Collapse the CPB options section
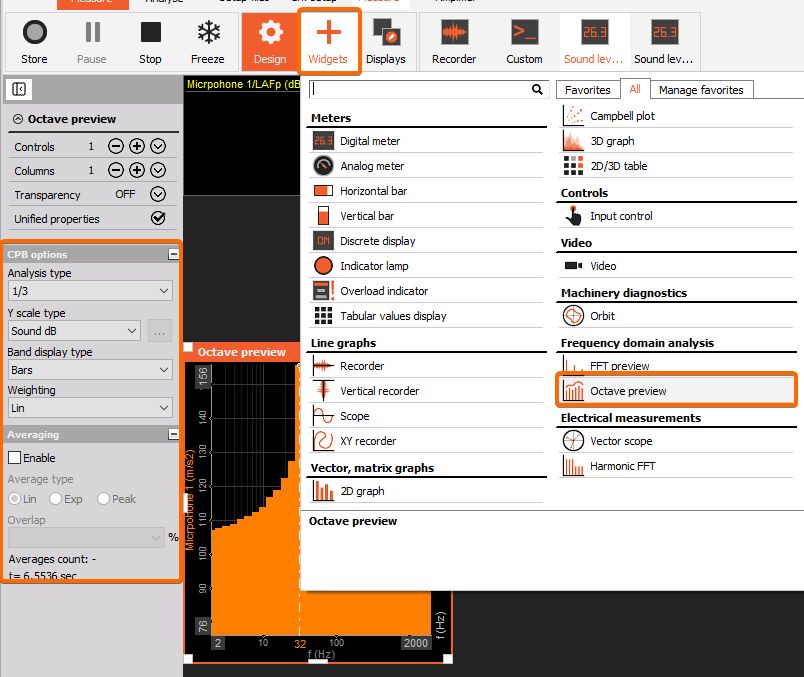The image size is (804, 677). click(x=174, y=254)
